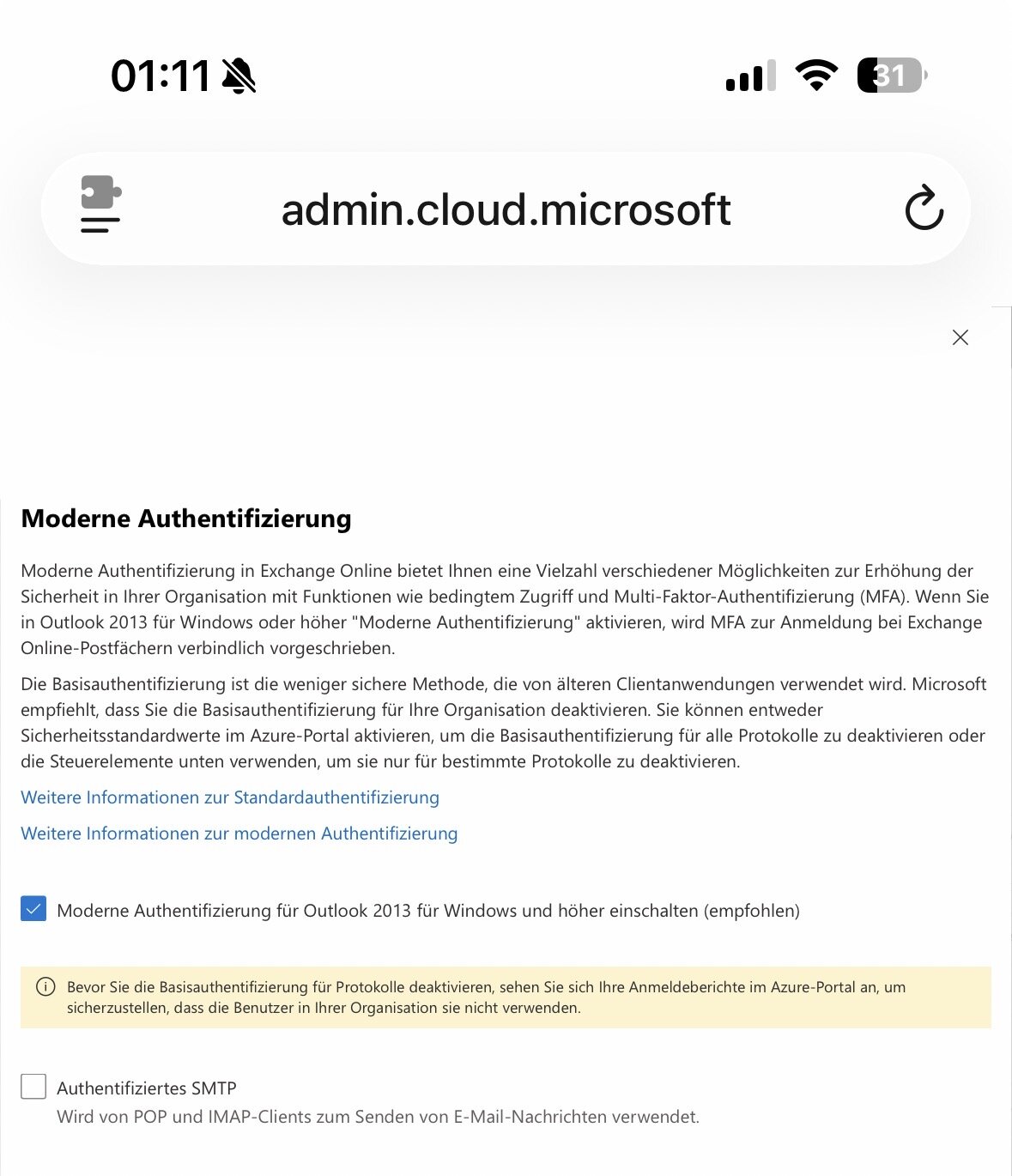Uncheck modern authentication for Outlook 2013 checkbox

tap(33, 909)
